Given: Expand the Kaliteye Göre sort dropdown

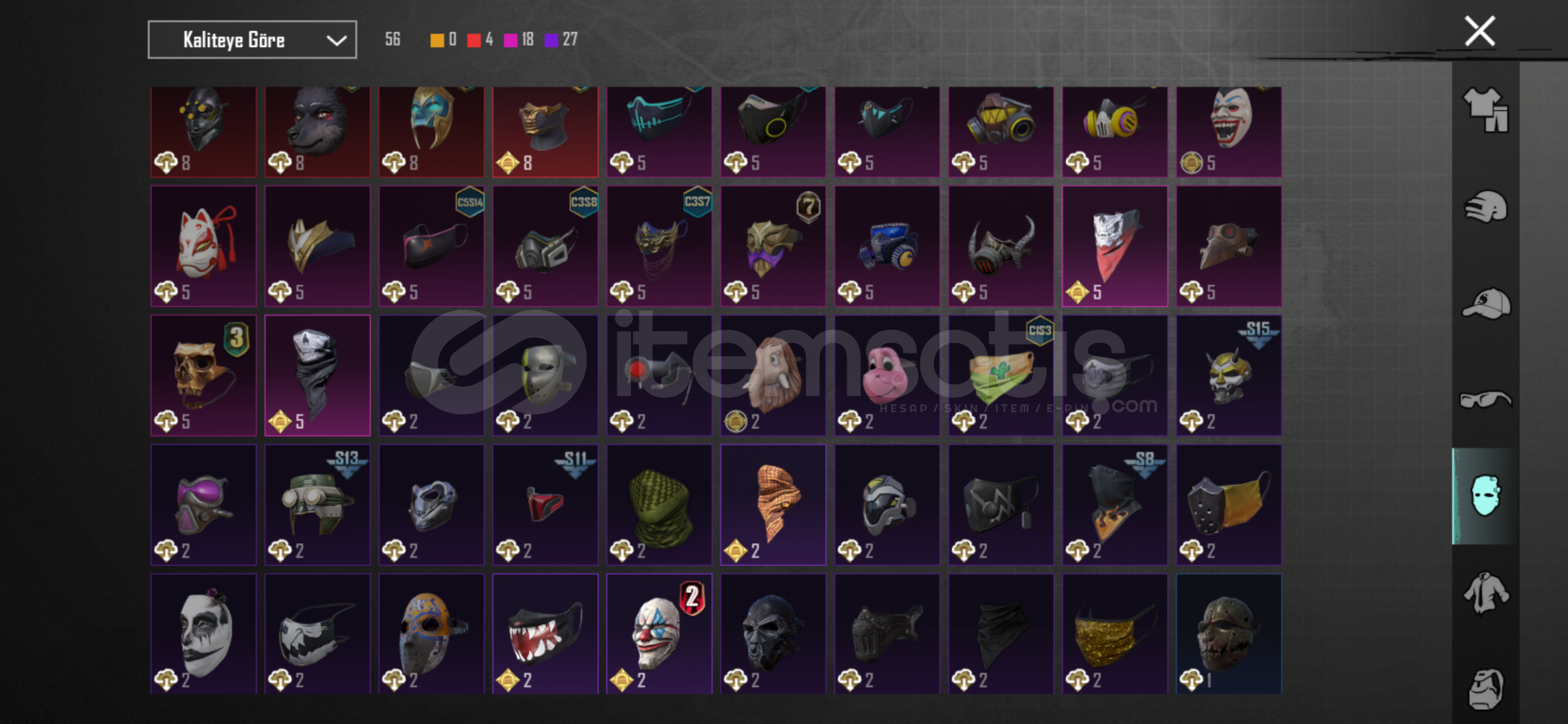Looking at the screenshot, I should point(252,40).
